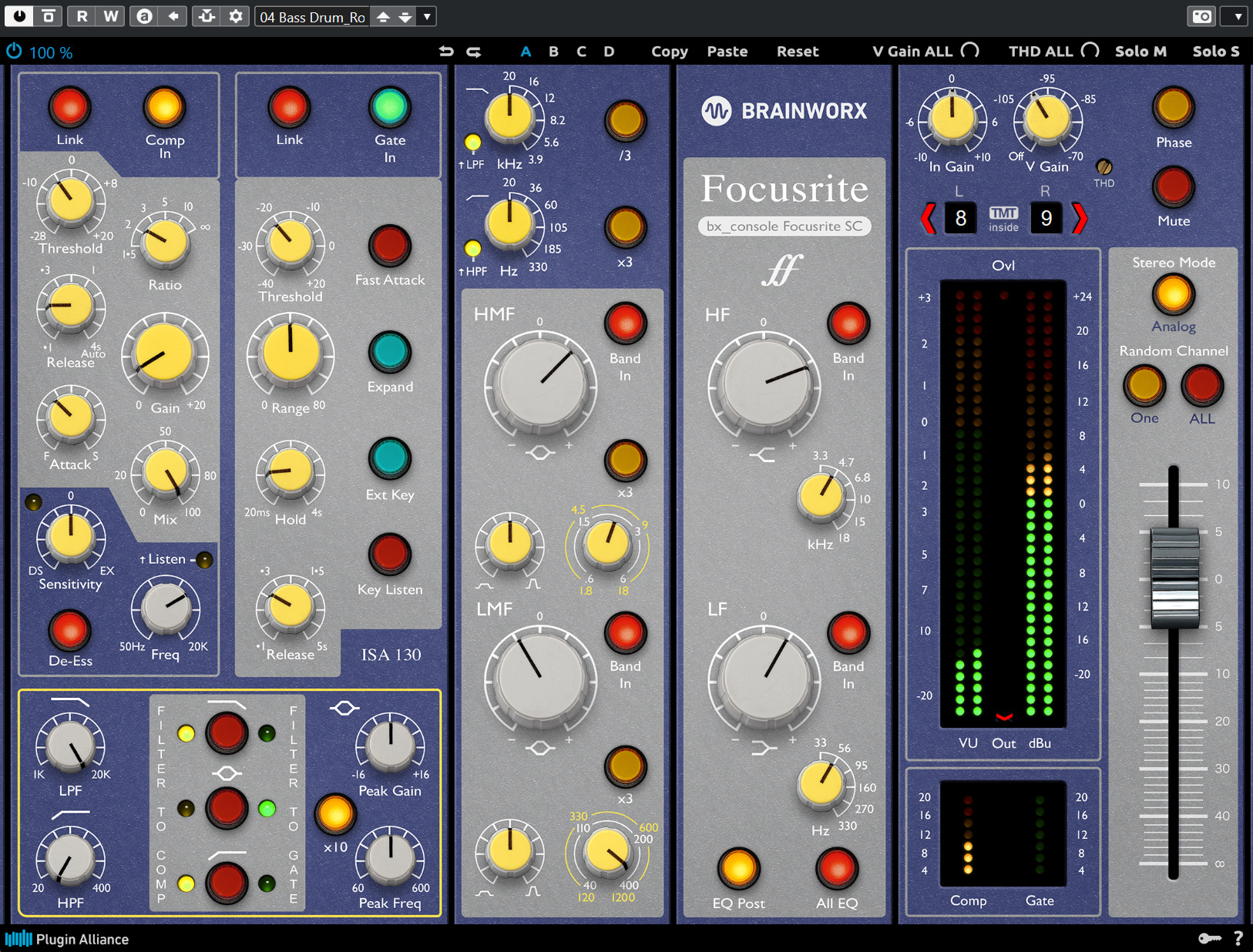
Task: Click Copy settings button
Action: tap(670, 52)
